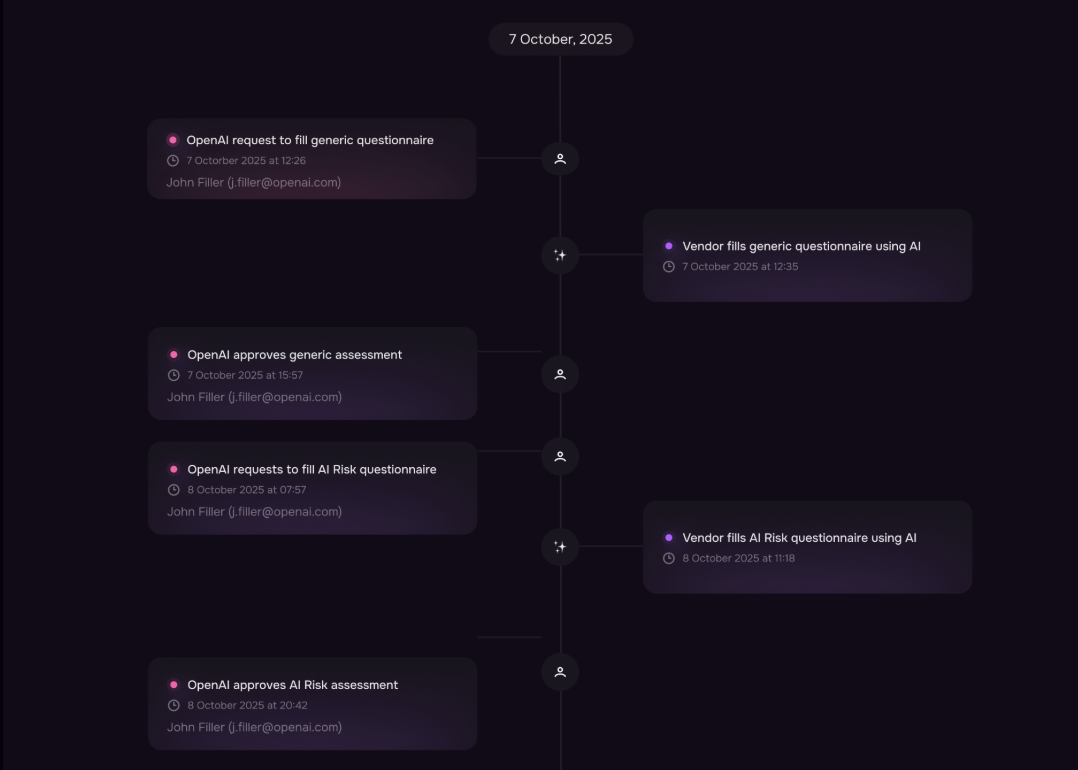
Task: Open the 7 October, 2025 date selector
Action: pyautogui.click(x=560, y=39)
